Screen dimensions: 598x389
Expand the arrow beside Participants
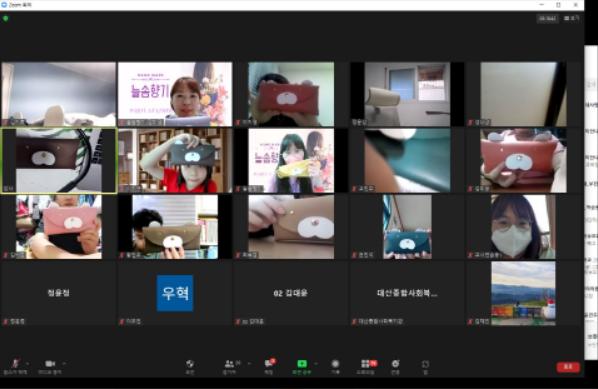[x=249, y=363]
